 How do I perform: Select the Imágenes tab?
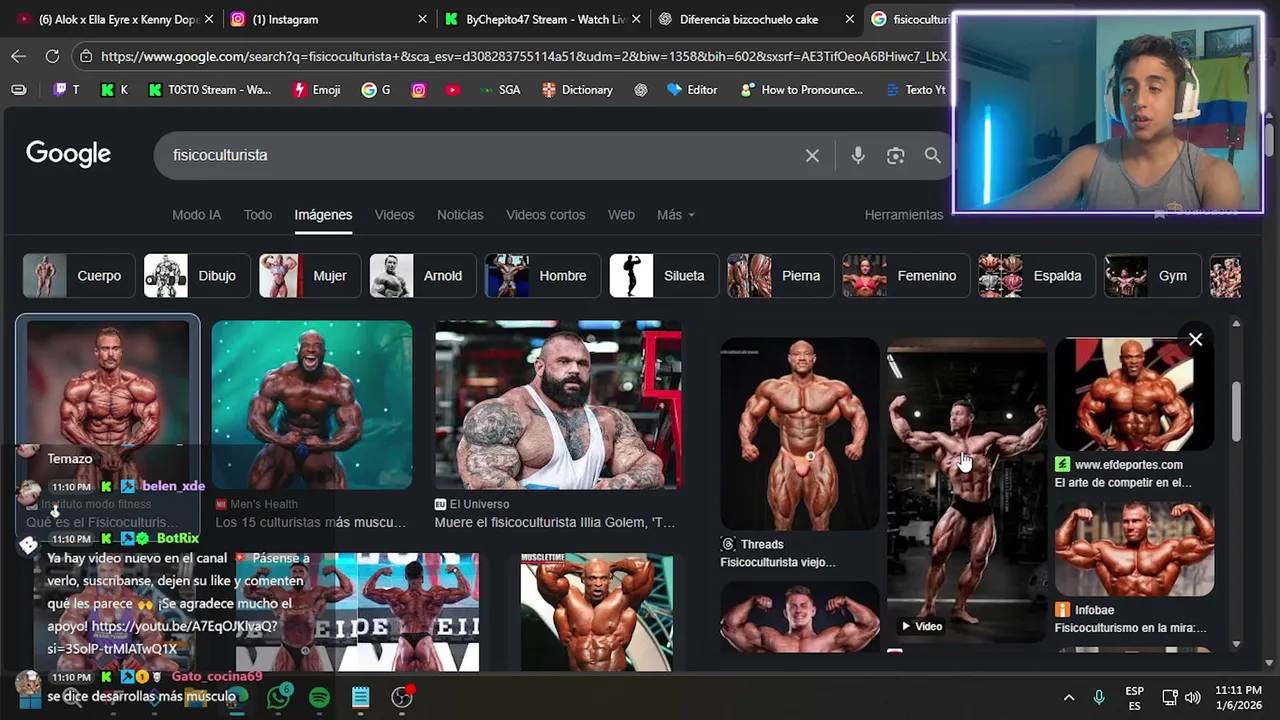(323, 215)
